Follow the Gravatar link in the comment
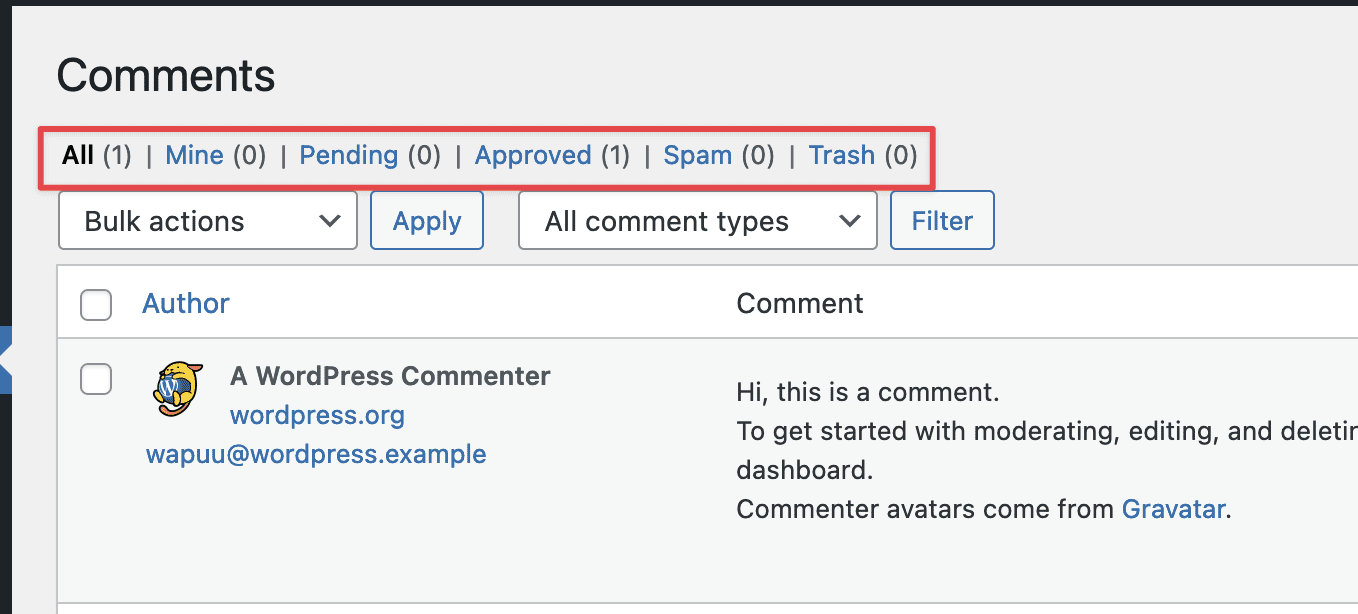 (1173, 509)
